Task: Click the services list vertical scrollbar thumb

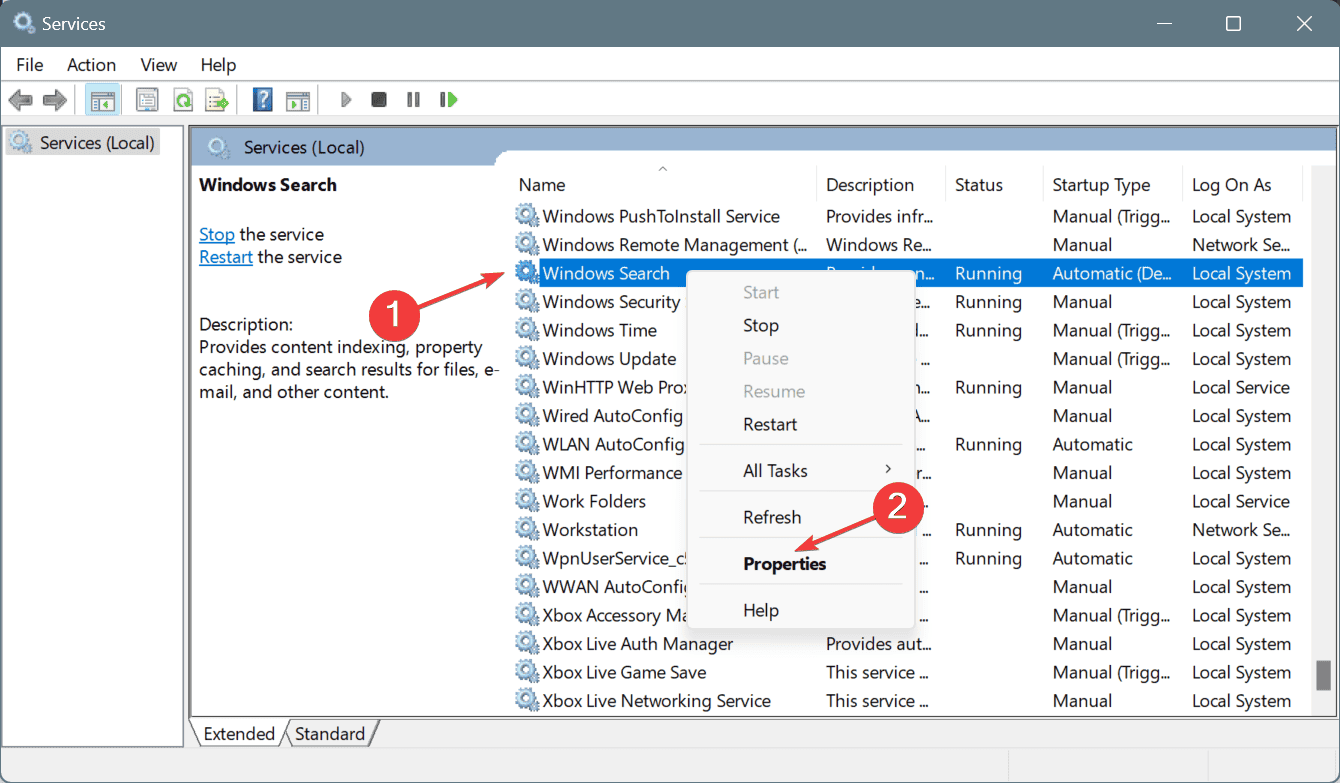Action: click(x=1323, y=674)
